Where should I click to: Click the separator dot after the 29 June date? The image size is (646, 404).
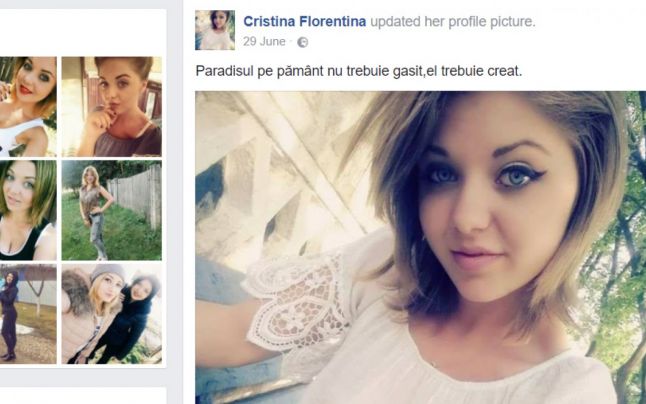click(291, 42)
